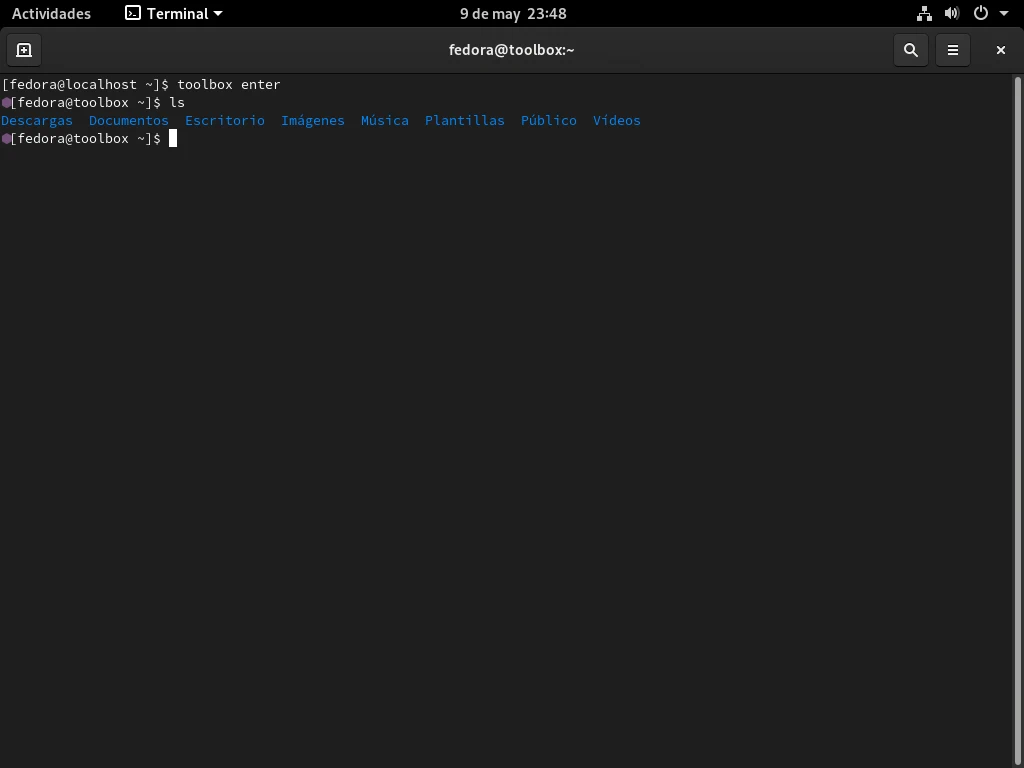Image resolution: width=1024 pixels, height=768 pixels.
Task: Open a new terminal tab
Action: point(24,50)
